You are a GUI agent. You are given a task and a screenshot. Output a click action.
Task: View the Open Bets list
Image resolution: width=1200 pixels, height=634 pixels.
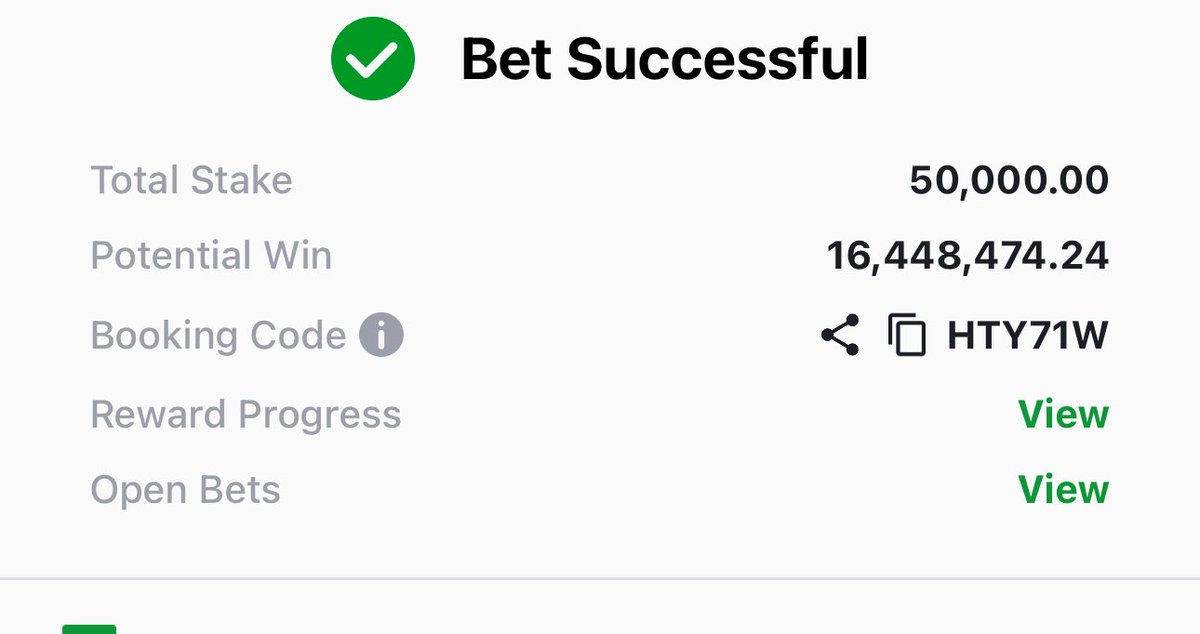pyautogui.click(x=1063, y=490)
